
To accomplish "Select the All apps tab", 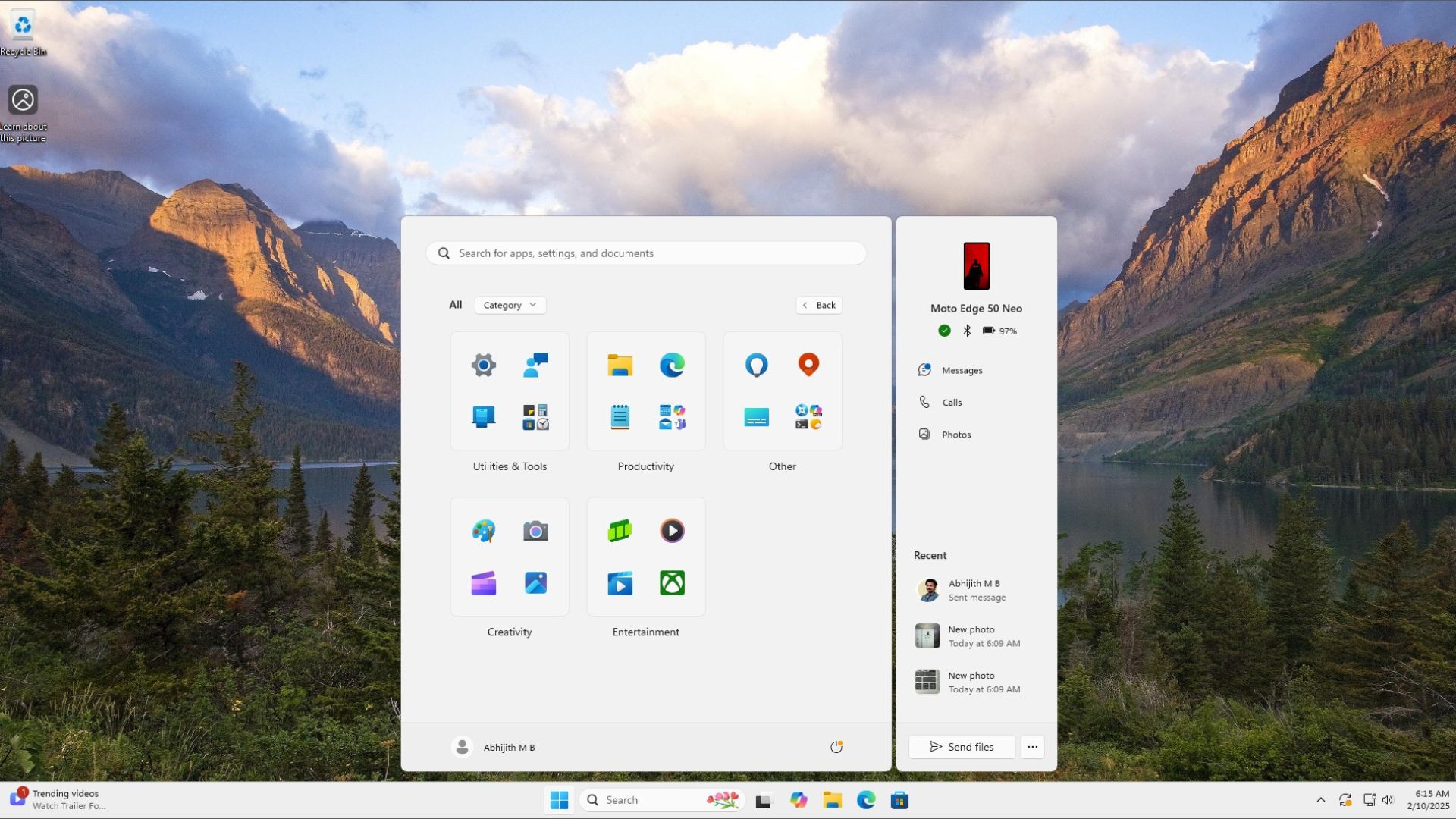I will point(454,304).
